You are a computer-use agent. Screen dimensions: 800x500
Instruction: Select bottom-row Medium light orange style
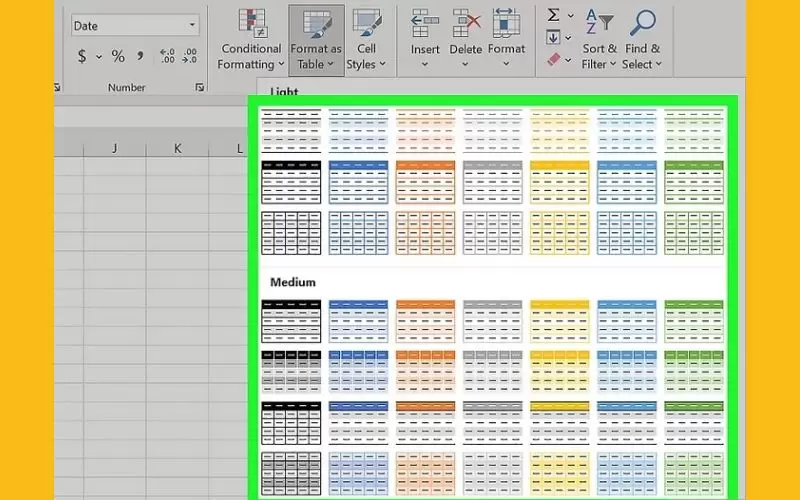(x=425, y=473)
